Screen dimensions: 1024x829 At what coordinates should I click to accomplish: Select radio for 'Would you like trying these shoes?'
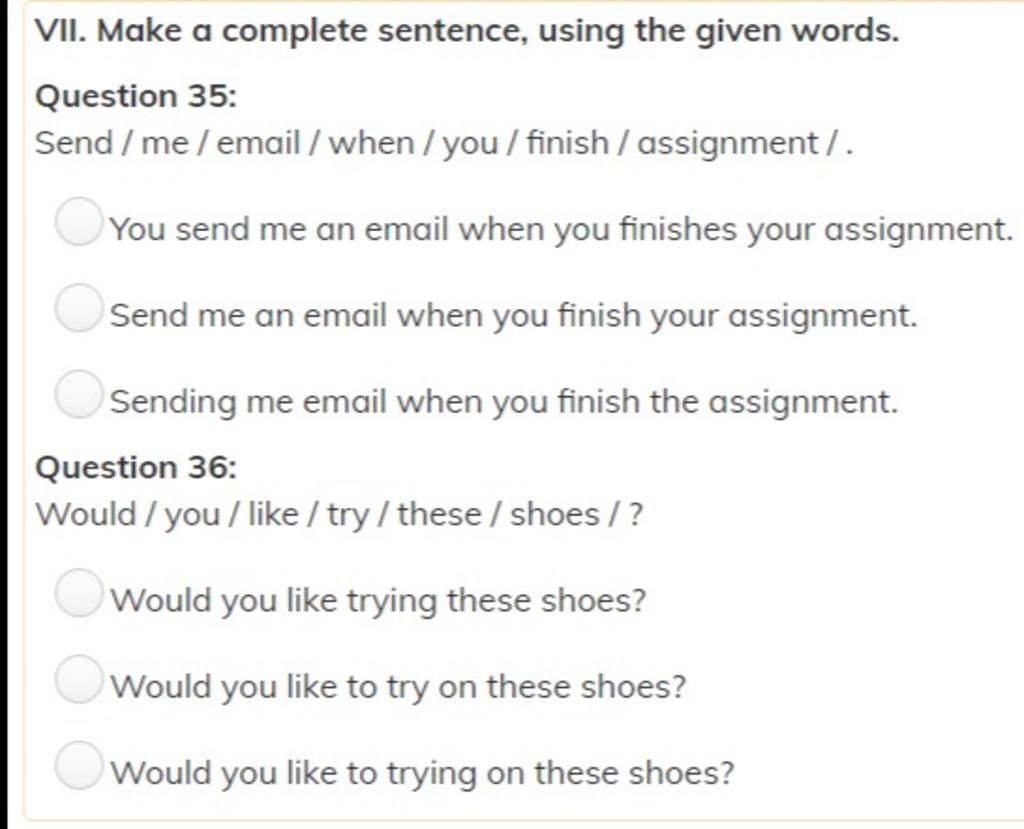click(x=79, y=593)
